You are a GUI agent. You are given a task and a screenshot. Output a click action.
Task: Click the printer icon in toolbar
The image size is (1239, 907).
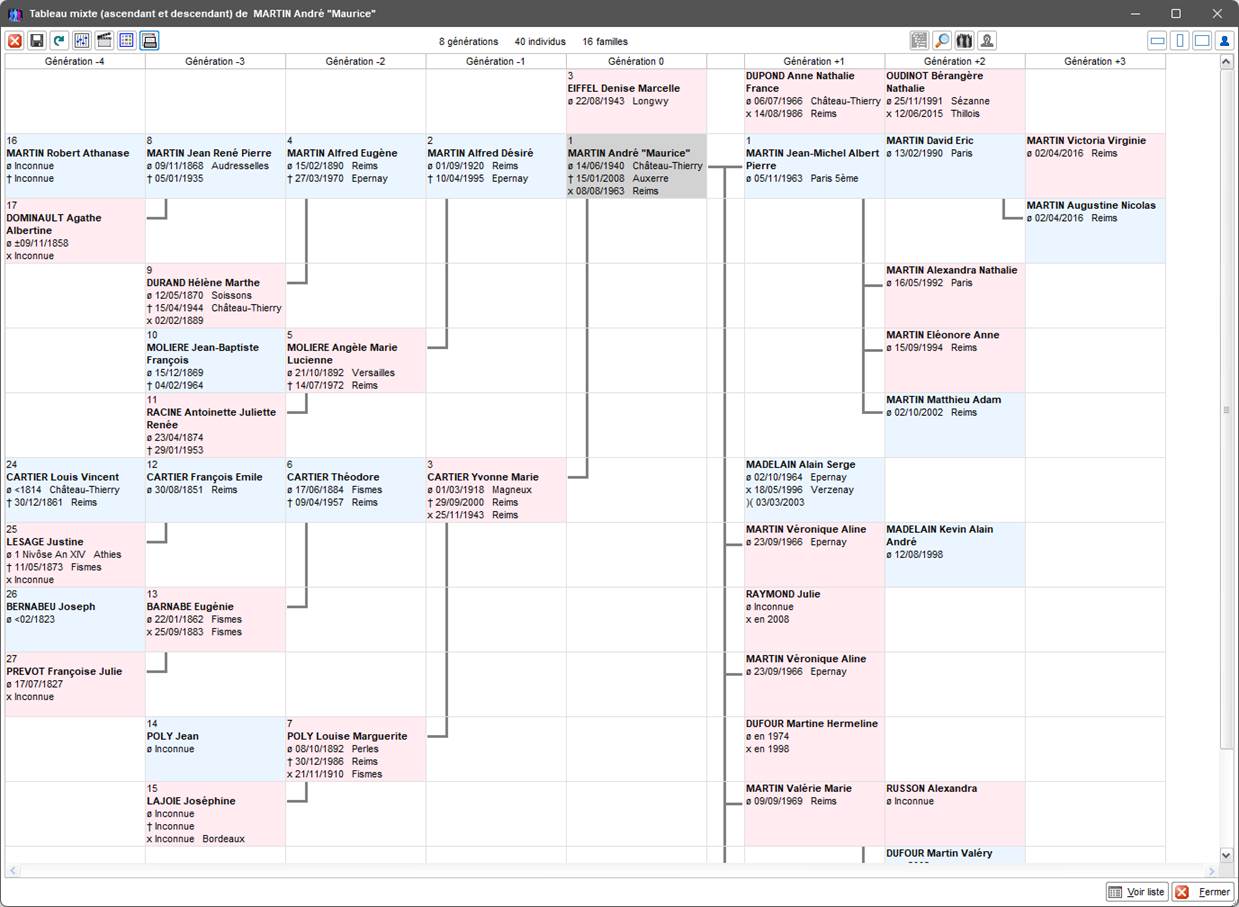(x=149, y=41)
